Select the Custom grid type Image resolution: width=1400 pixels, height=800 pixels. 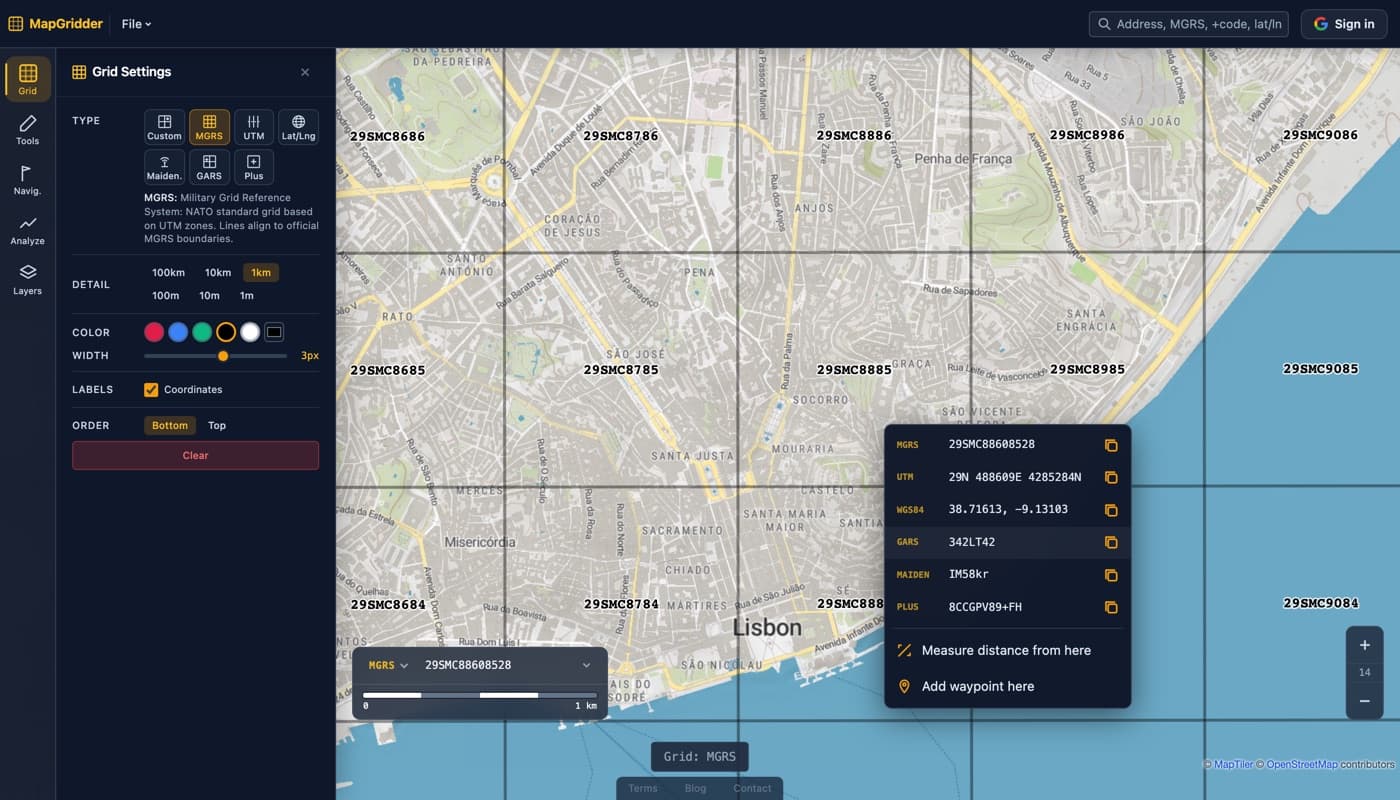(x=164, y=127)
